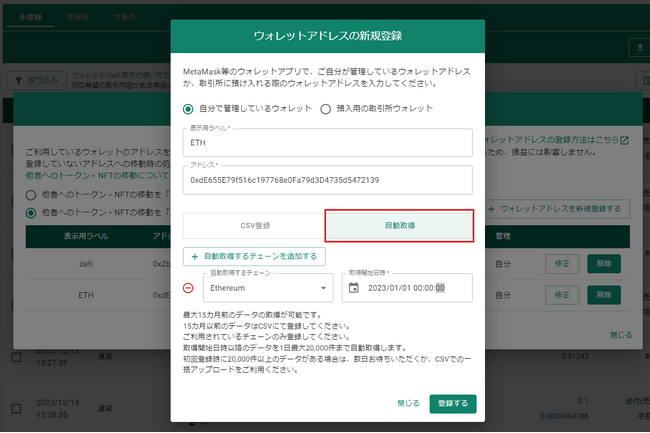Click 閉じる in the registration dialog
Screen dimensions: 650x433
point(408,403)
